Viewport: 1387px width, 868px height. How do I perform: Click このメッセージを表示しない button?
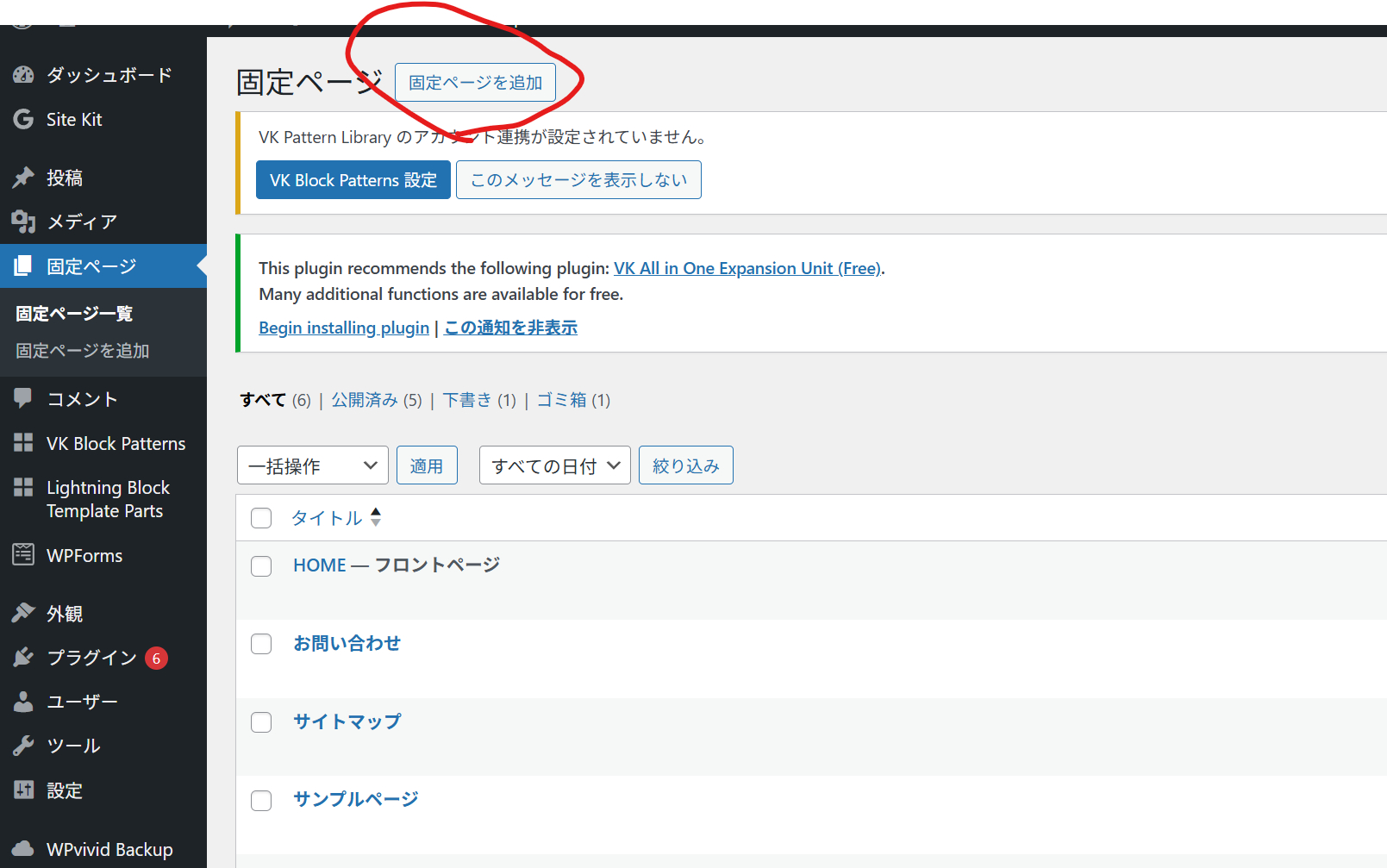click(578, 179)
